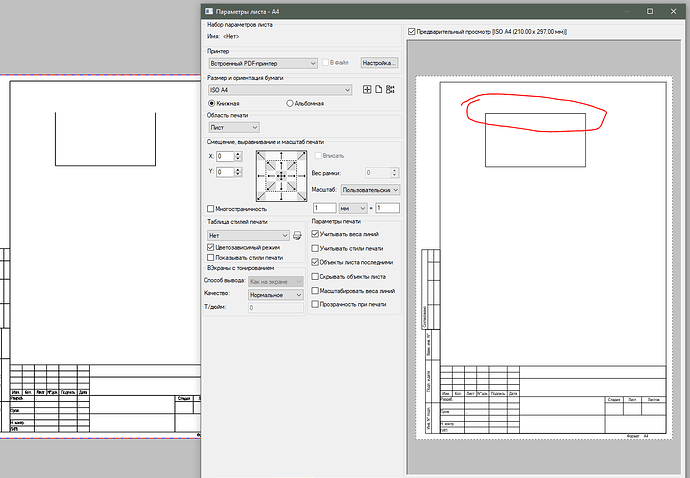The height and width of the screenshot is (478, 690).
Task: Click the blank page icon beside paper size
Action: pyautogui.click(x=379, y=90)
